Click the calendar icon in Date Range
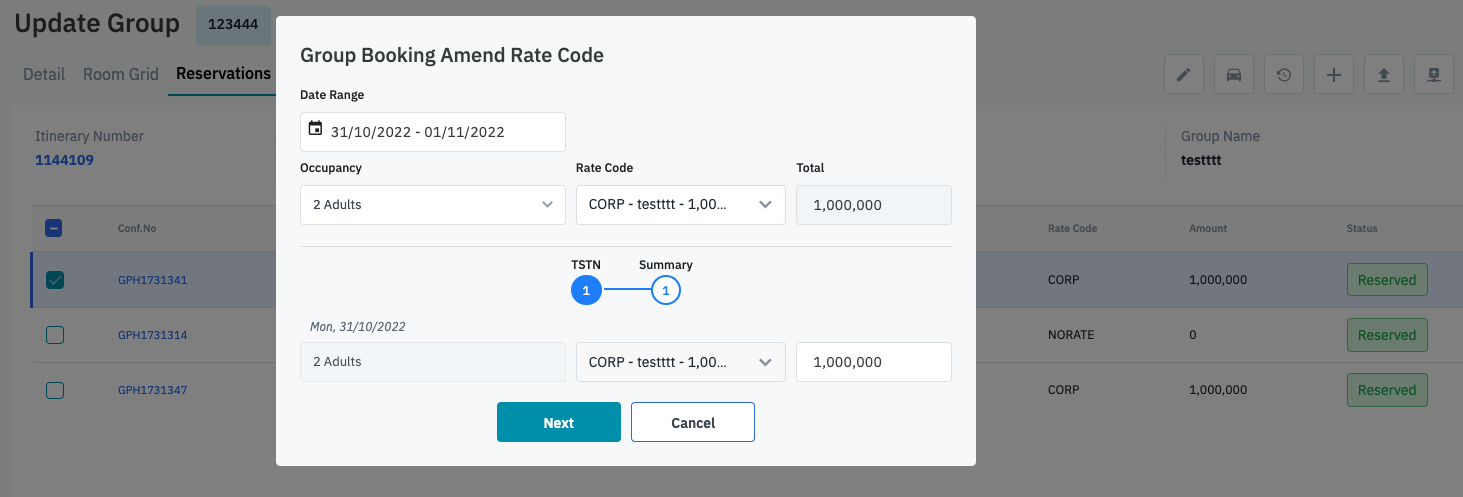1463x497 pixels. 316,129
